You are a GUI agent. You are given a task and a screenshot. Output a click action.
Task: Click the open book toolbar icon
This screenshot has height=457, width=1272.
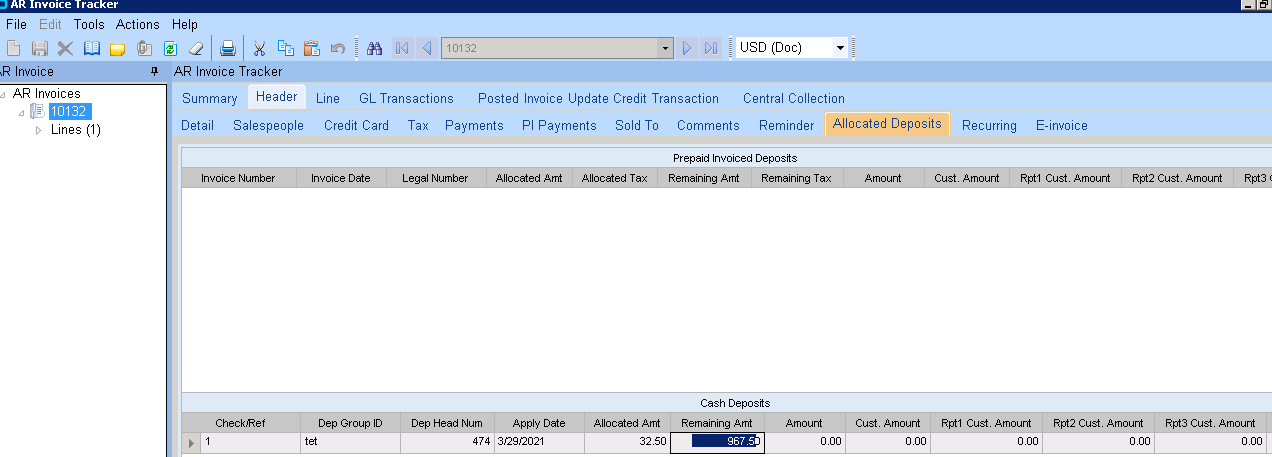(92, 48)
